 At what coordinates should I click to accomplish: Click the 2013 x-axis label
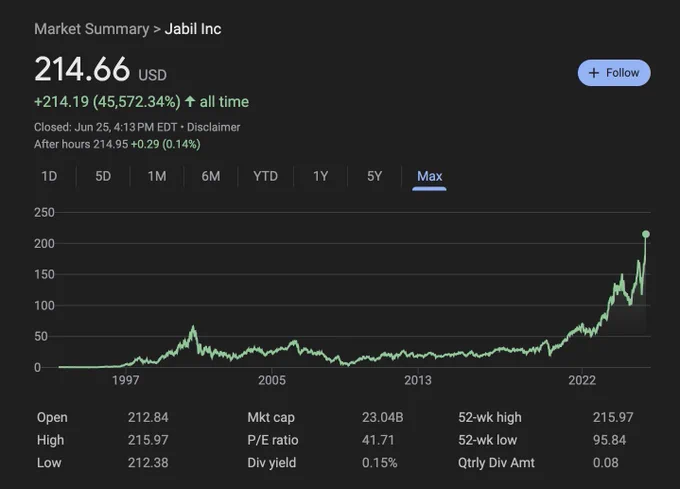pos(418,380)
